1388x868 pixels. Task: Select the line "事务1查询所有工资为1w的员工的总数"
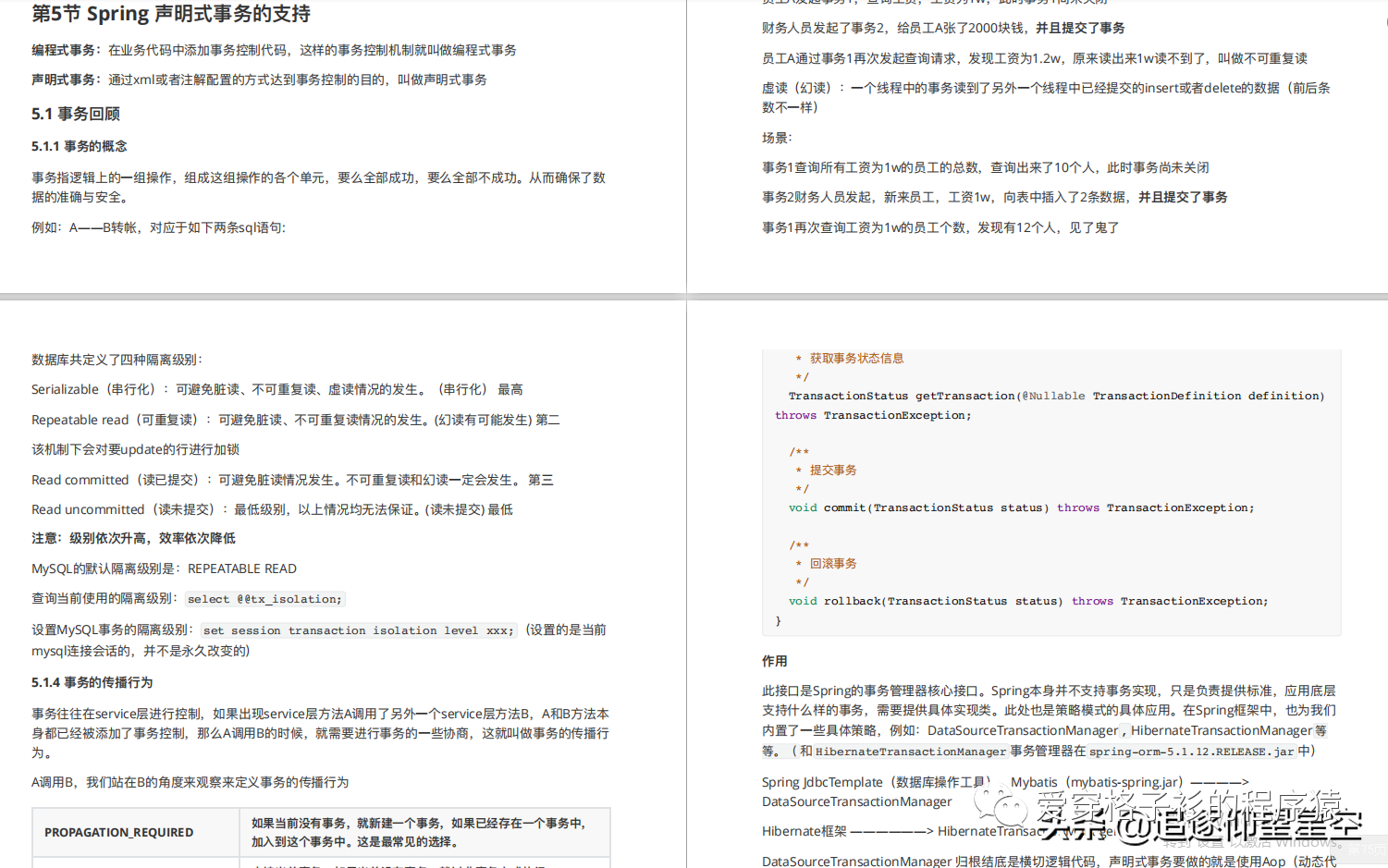[986, 167]
